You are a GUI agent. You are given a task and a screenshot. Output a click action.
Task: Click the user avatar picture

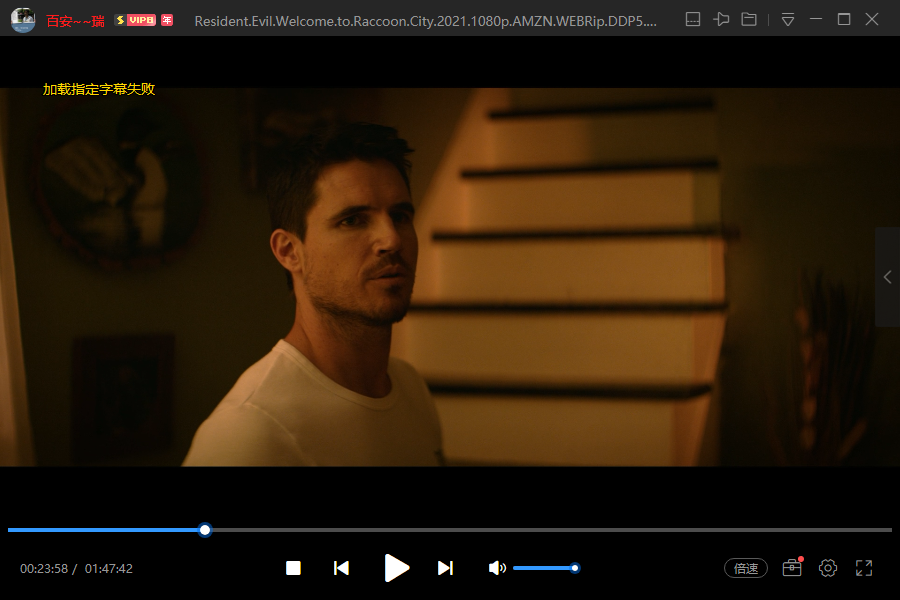point(22,20)
